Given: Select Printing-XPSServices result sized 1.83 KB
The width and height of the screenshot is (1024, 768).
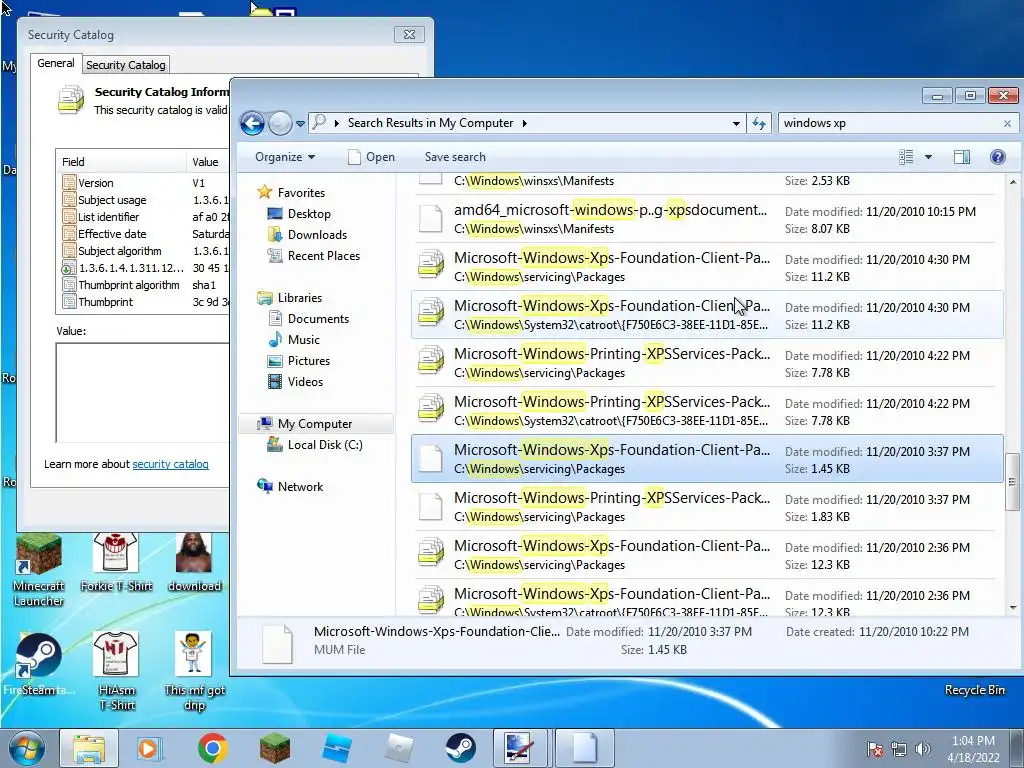Looking at the screenshot, I should pos(707,507).
